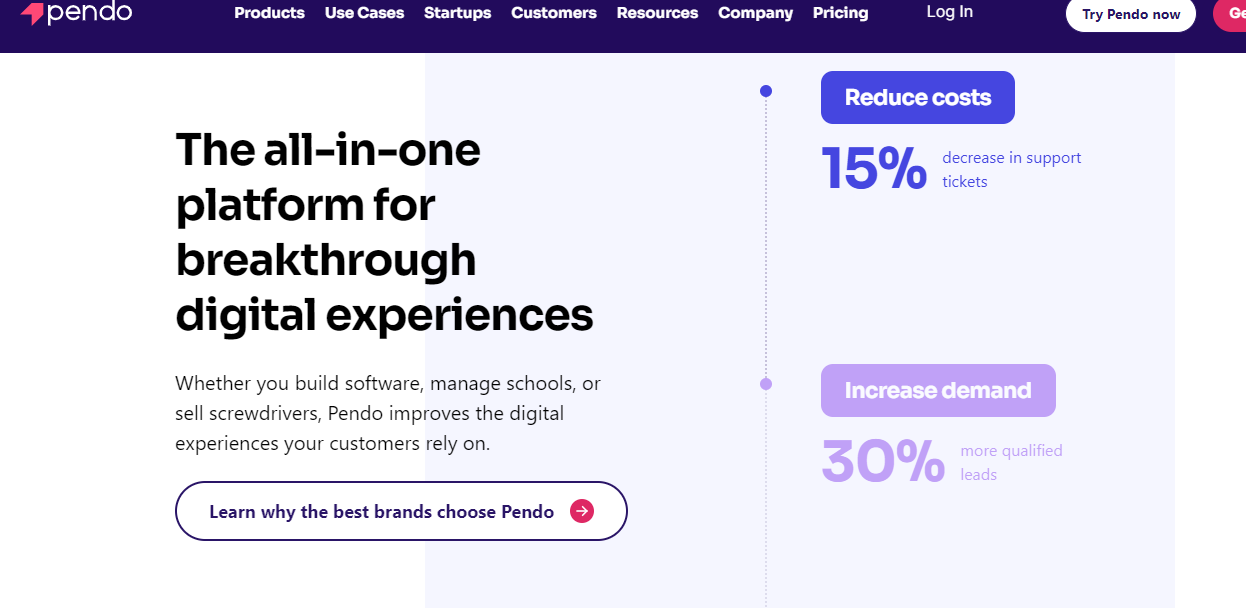Open the Pricing page from the navbar
Viewport: 1246px width, 608px height.
(x=840, y=13)
